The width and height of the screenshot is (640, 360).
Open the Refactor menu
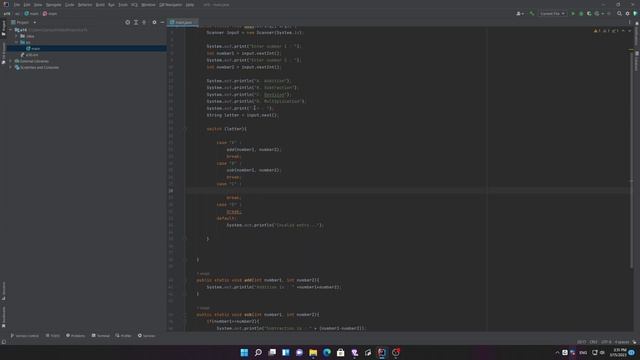[x=85, y=5]
